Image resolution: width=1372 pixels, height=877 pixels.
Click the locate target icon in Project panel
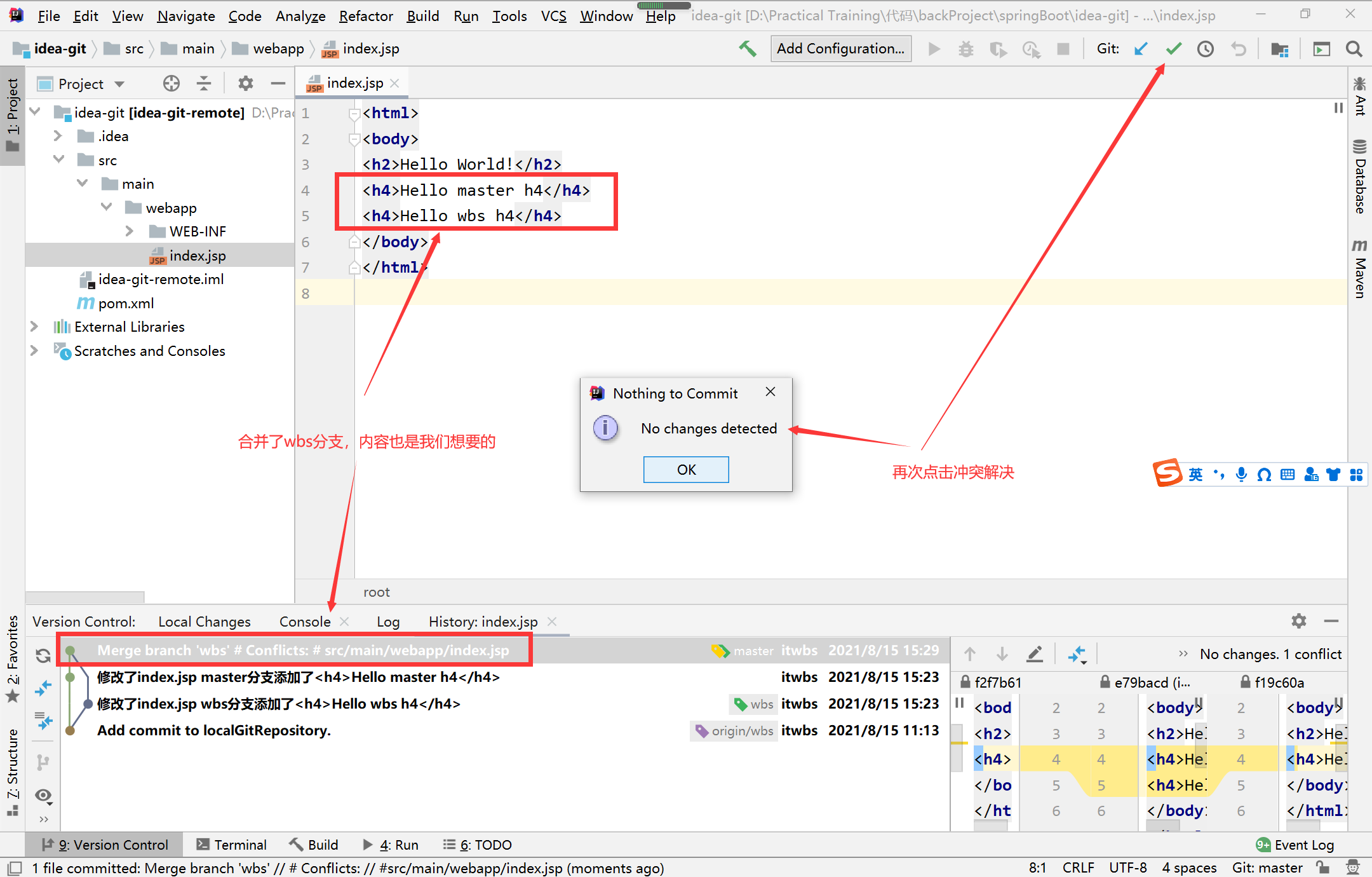[171, 83]
